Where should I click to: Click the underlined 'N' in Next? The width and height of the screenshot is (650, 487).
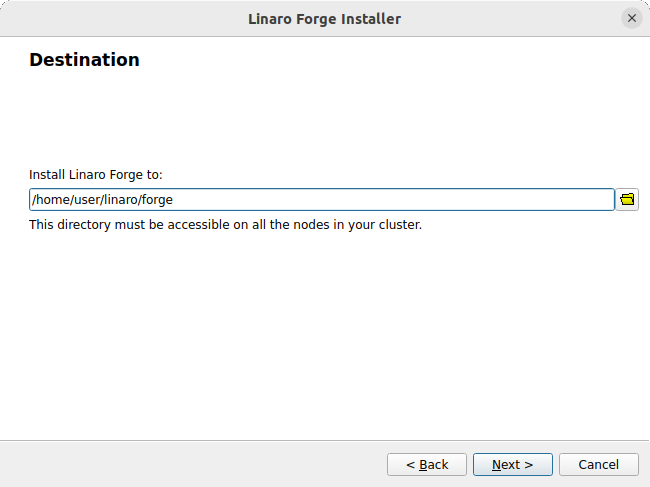click(496, 465)
